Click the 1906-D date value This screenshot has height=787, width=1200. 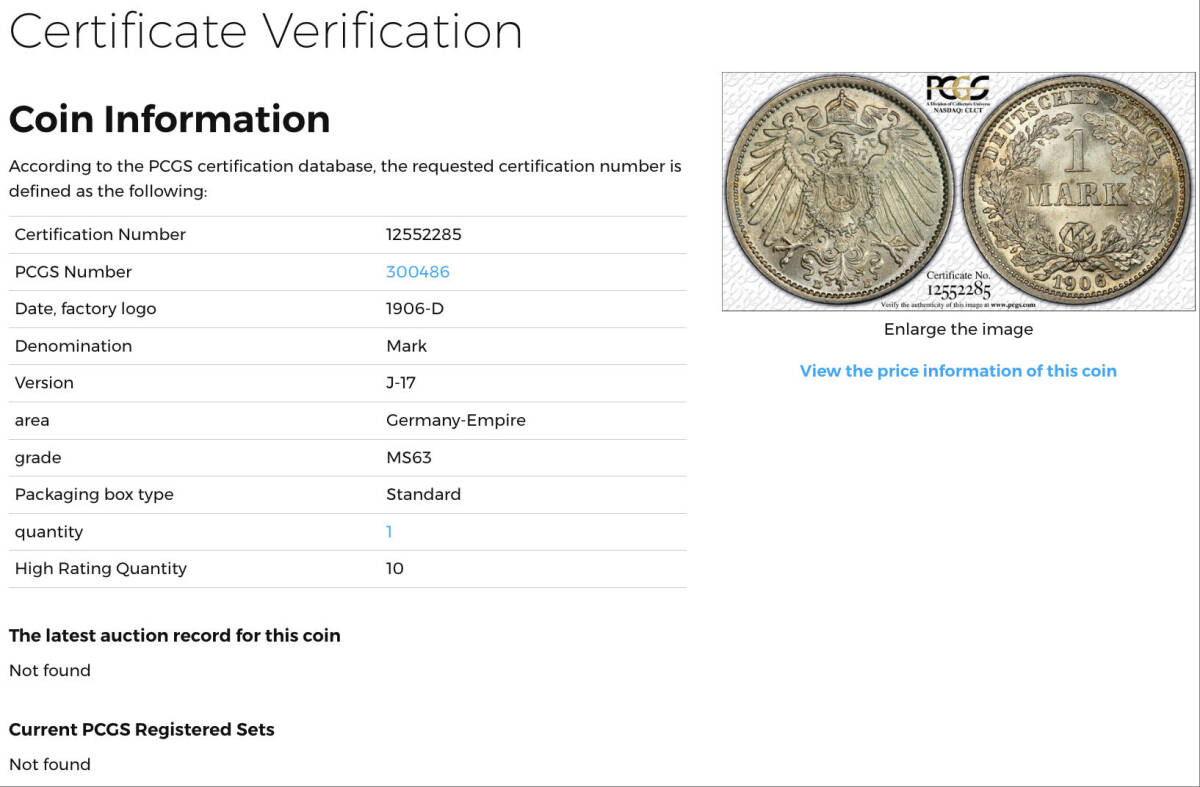coord(414,309)
